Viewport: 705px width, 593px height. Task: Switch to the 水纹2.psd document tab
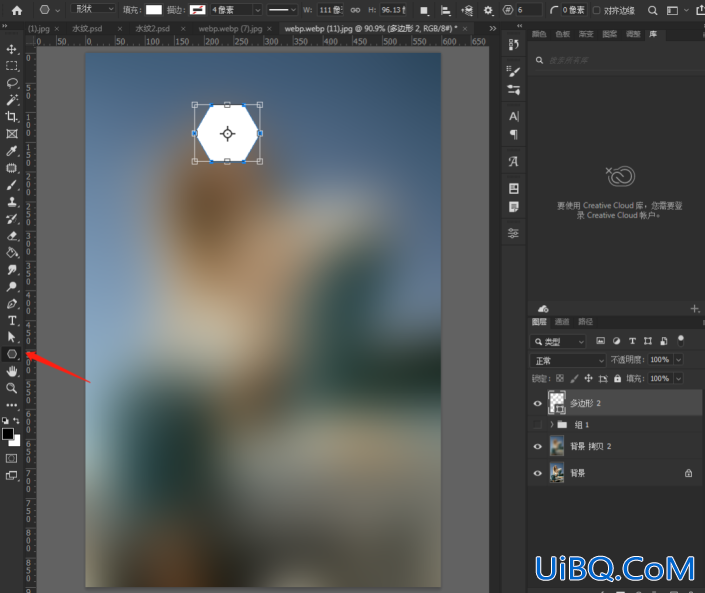tap(152, 29)
